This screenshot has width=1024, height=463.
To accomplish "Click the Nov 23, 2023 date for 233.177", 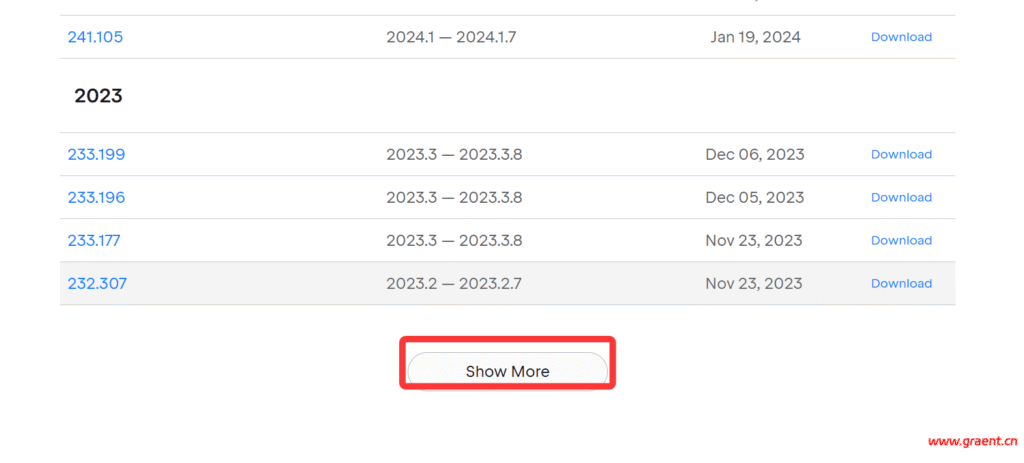I will [754, 240].
